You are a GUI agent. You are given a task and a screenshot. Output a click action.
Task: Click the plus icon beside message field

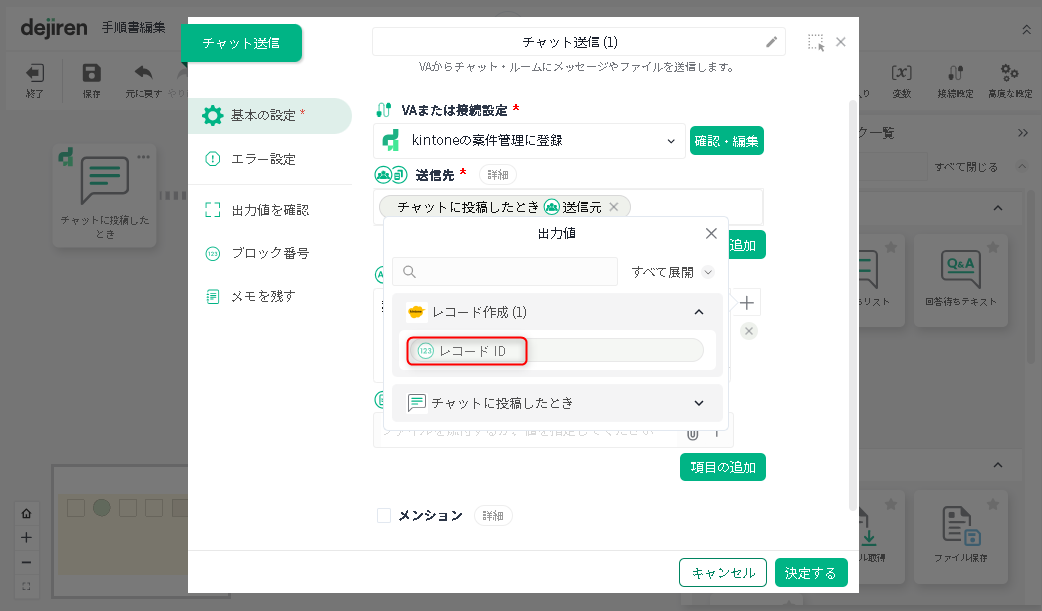point(747,303)
